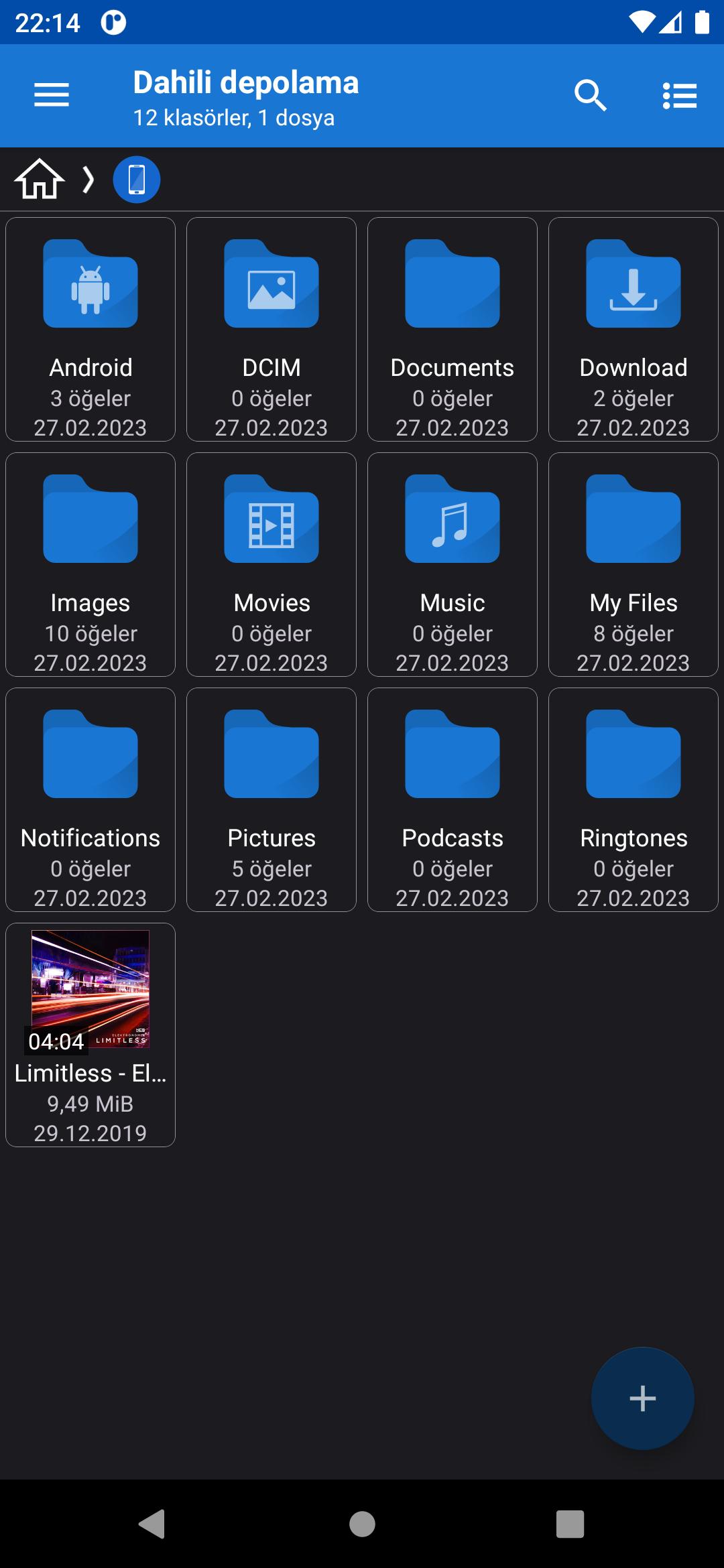
Task: Open the My Files folder icon
Action: pos(633,519)
